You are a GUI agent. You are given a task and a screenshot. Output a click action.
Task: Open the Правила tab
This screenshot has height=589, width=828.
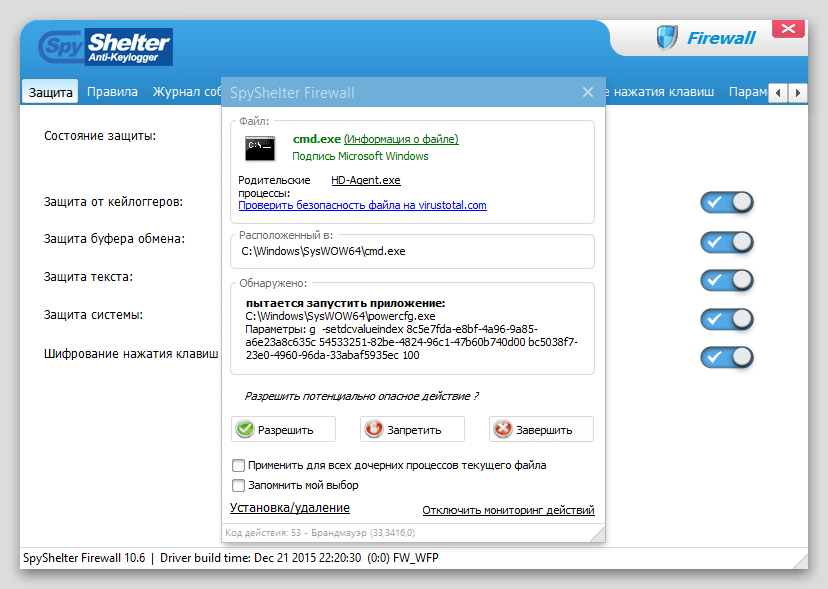click(112, 92)
